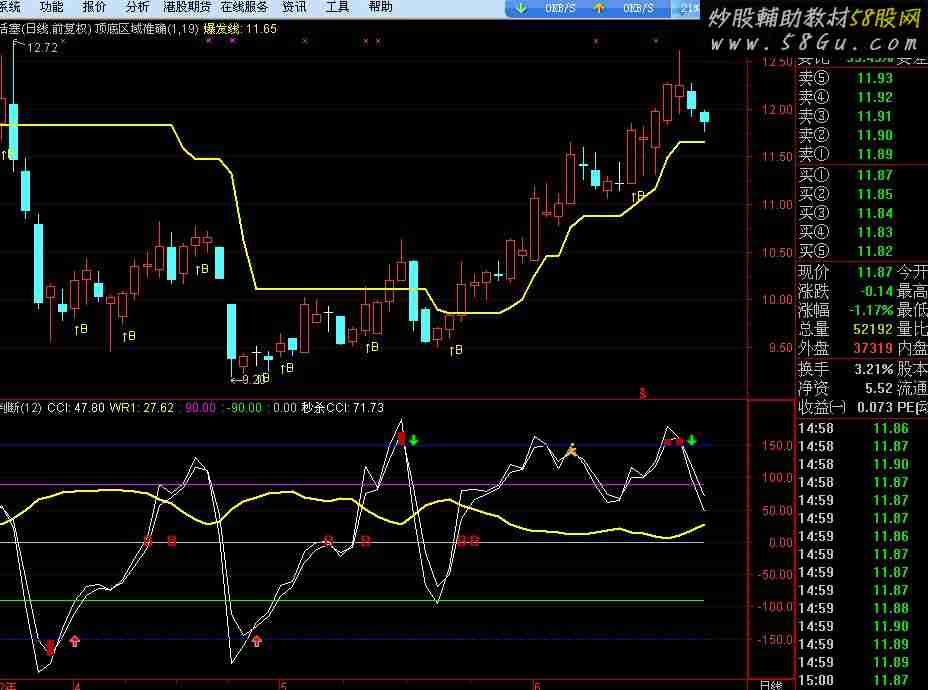The height and width of the screenshot is (690, 928).
Task: Click the last cyan candlestick on the price chart
Action: pyautogui.click(x=705, y=117)
